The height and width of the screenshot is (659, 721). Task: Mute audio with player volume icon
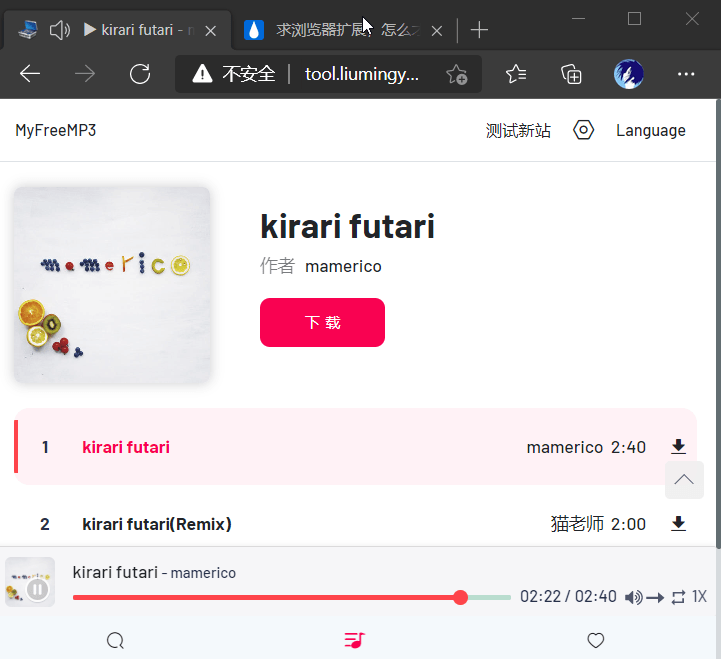[634, 597]
